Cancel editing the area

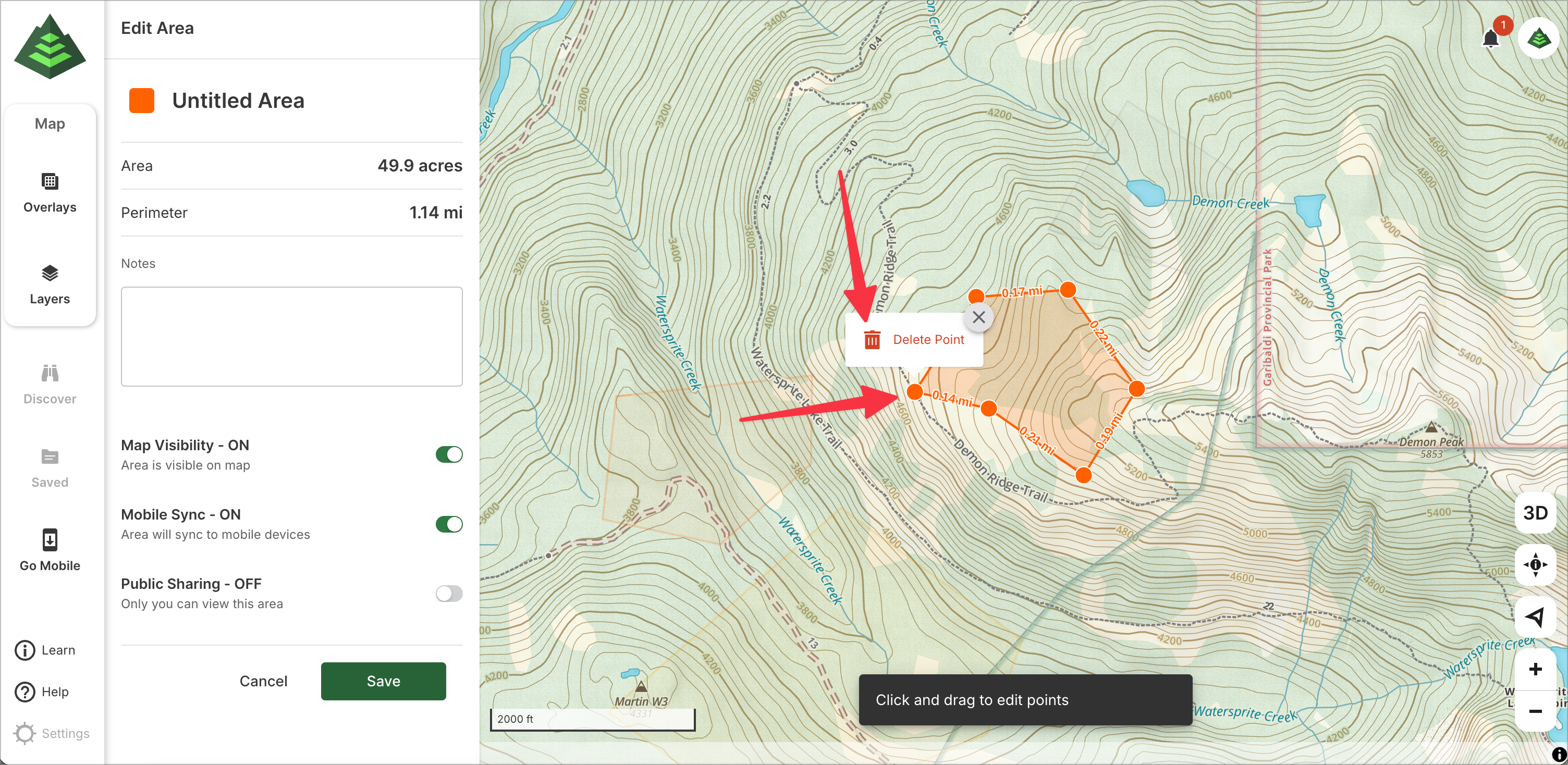(263, 681)
